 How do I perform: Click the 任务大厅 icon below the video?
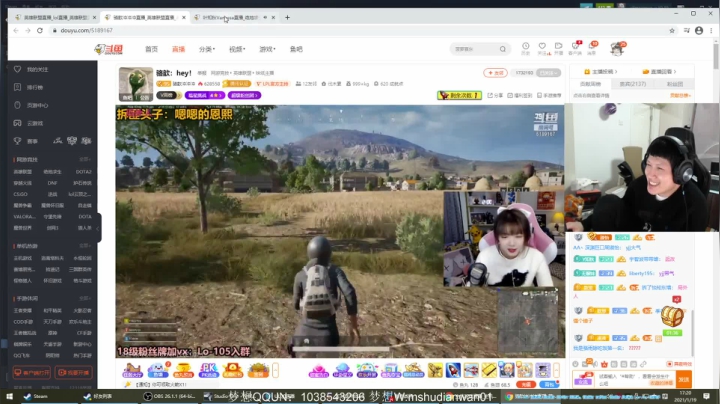coord(132,370)
